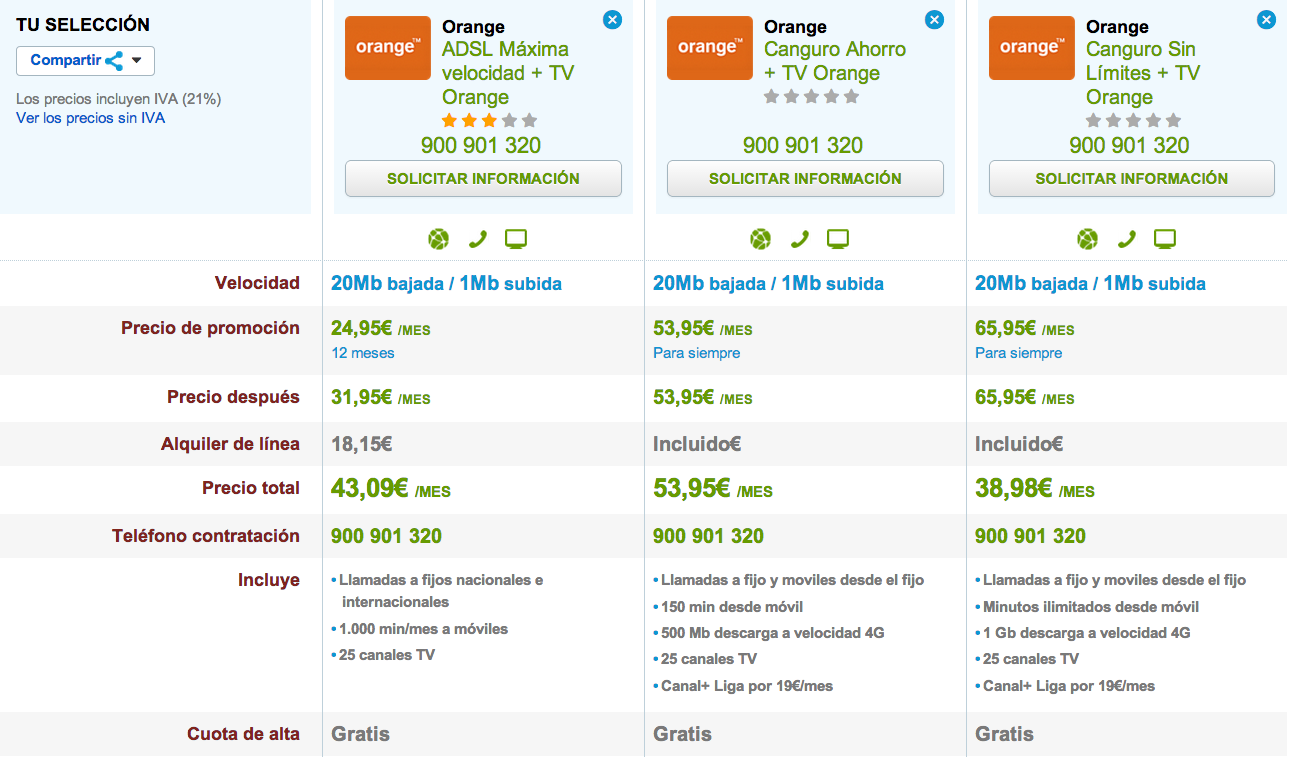The height and width of the screenshot is (757, 1290).
Task: Open Ver los precios sin IVA link
Action: click(x=90, y=118)
